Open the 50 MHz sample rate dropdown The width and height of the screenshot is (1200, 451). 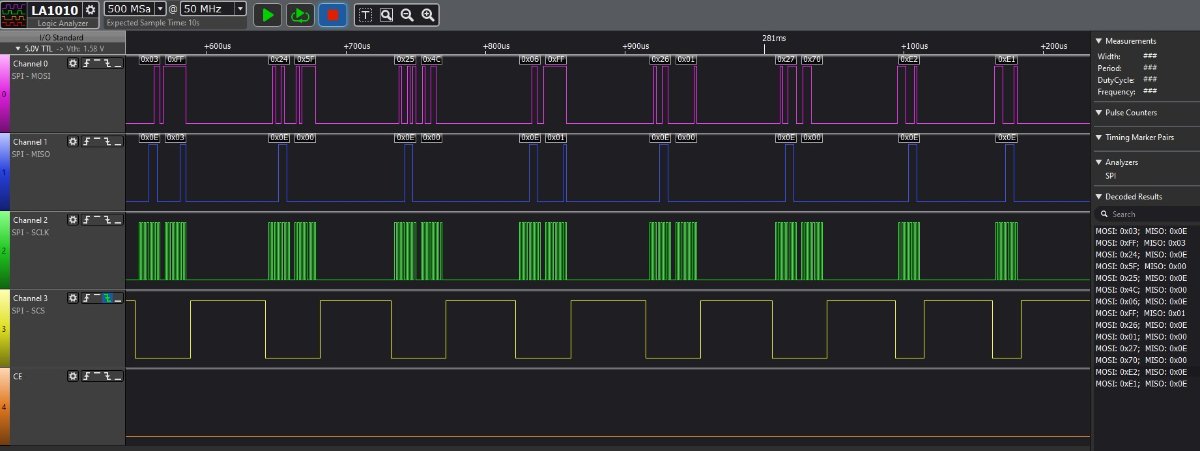pos(240,9)
